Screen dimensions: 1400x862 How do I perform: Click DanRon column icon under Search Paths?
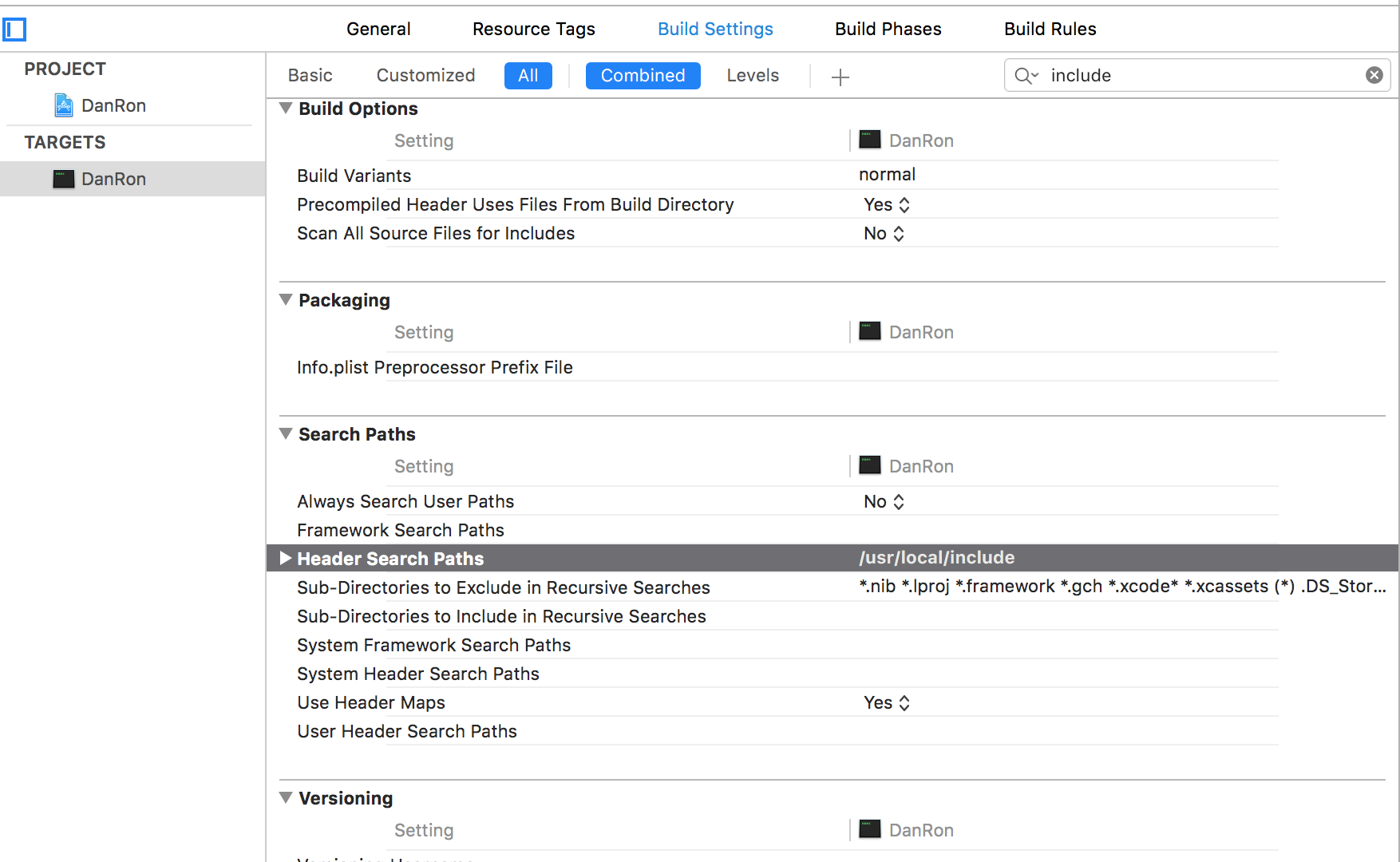click(x=870, y=465)
